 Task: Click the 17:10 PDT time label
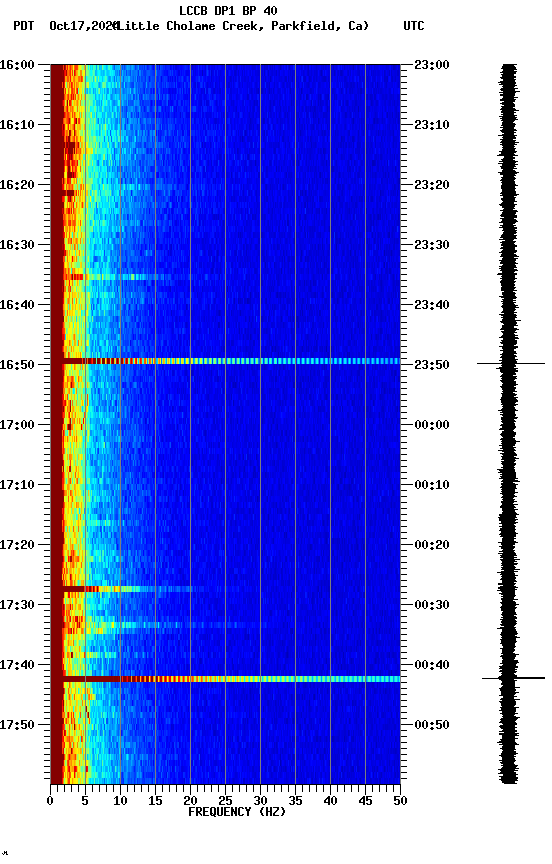(17, 485)
